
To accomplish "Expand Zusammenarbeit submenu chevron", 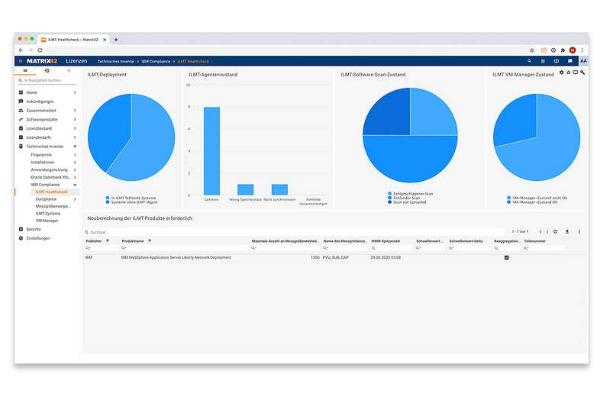I will pos(75,110).
